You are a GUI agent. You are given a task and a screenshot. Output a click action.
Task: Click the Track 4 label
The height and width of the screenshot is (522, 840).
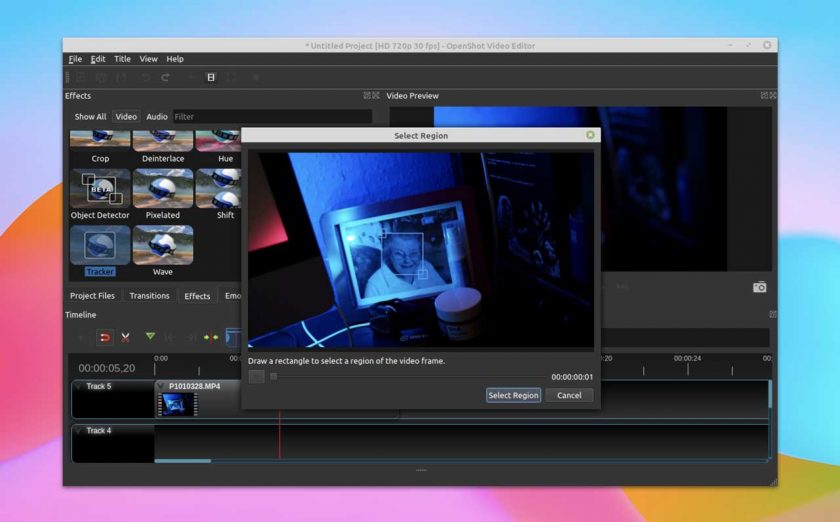point(99,430)
